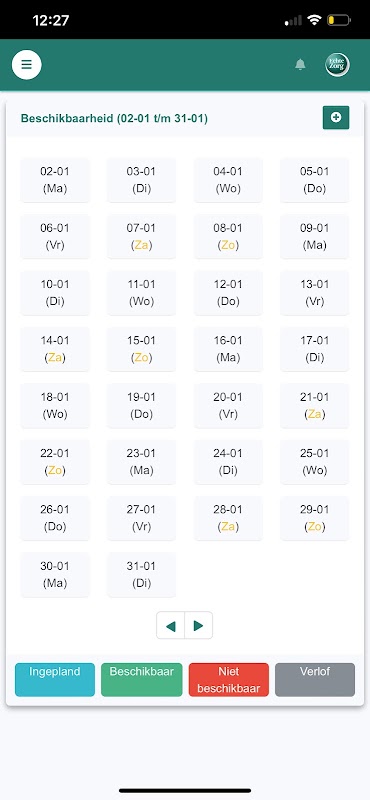Open date 12-01 (Do)
The image size is (370, 800).
tap(228, 293)
